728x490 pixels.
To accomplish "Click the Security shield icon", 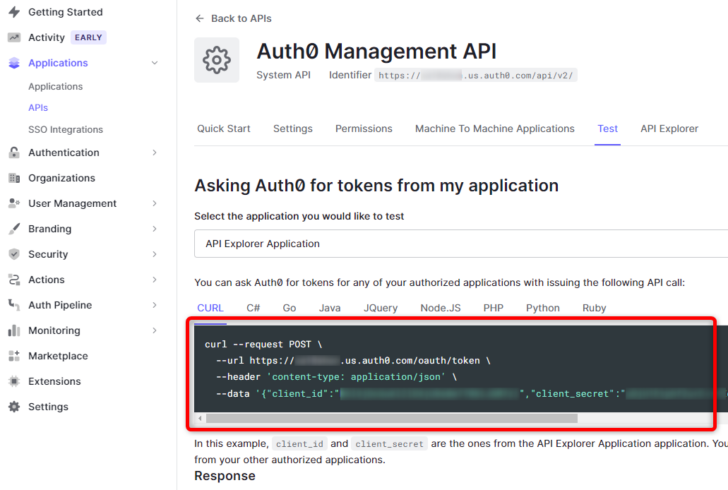I will coord(14,254).
